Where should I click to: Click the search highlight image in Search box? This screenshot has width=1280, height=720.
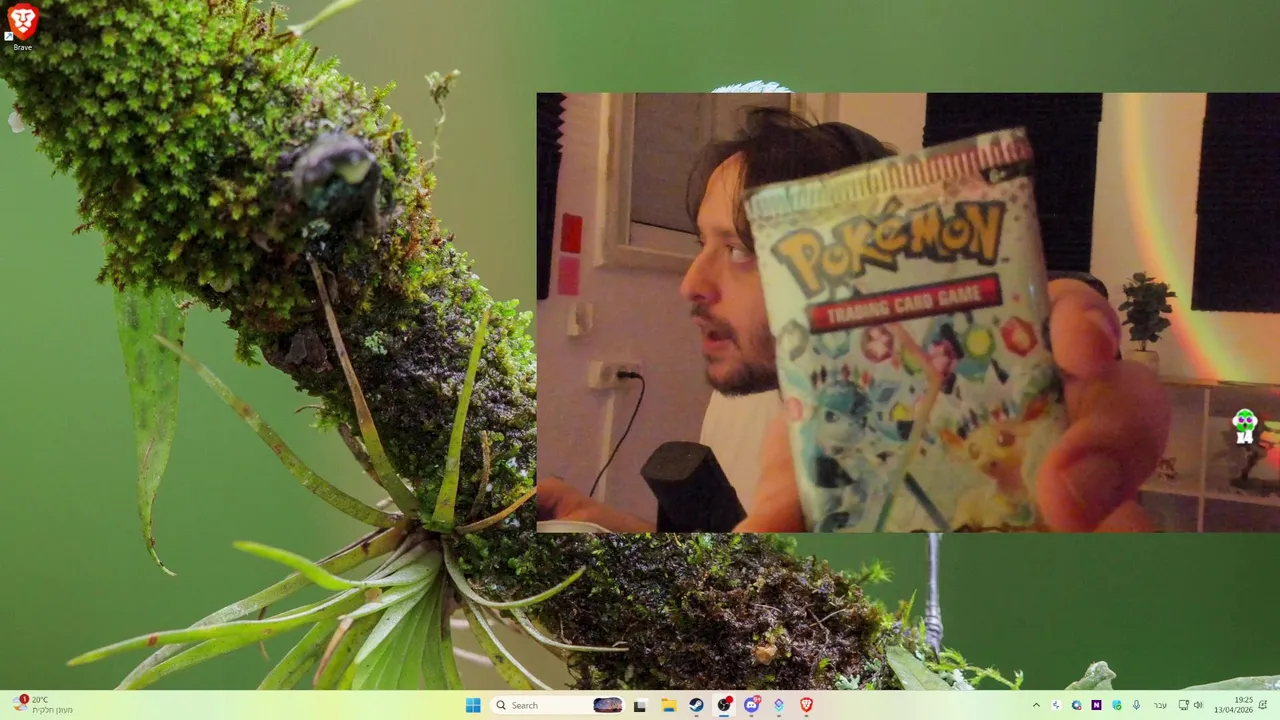coord(608,705)
